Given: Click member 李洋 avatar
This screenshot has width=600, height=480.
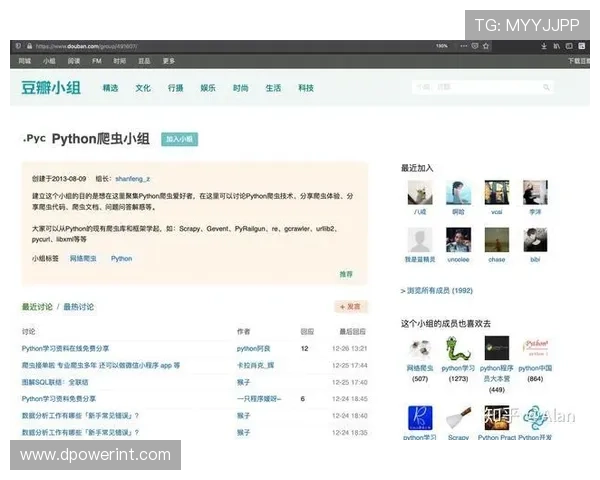Looking at the screenshot, I should point(535,193).
